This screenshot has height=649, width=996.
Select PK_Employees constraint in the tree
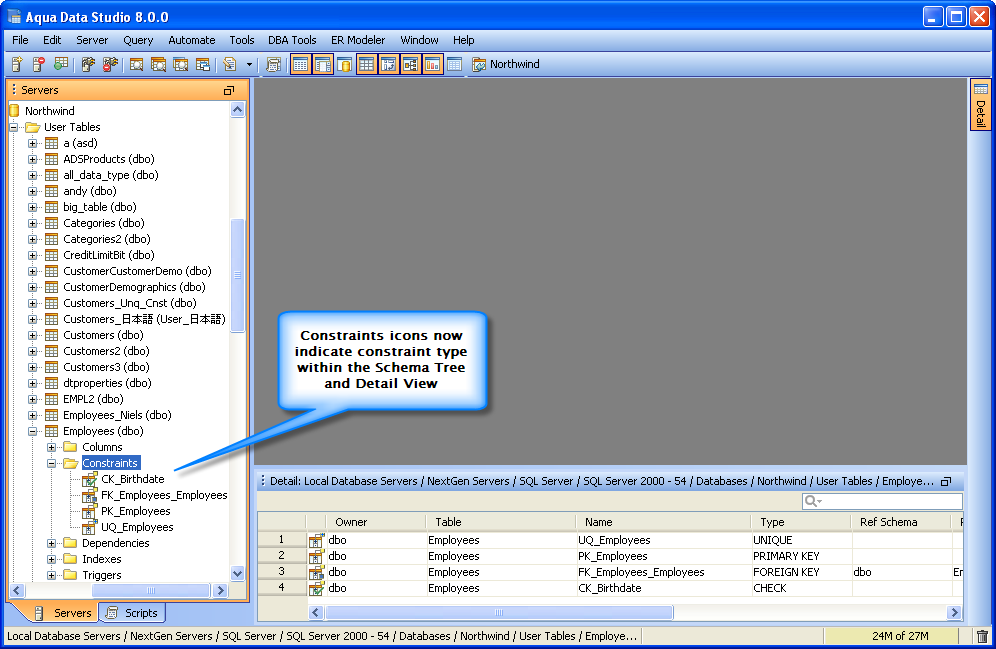click(136, 511)
